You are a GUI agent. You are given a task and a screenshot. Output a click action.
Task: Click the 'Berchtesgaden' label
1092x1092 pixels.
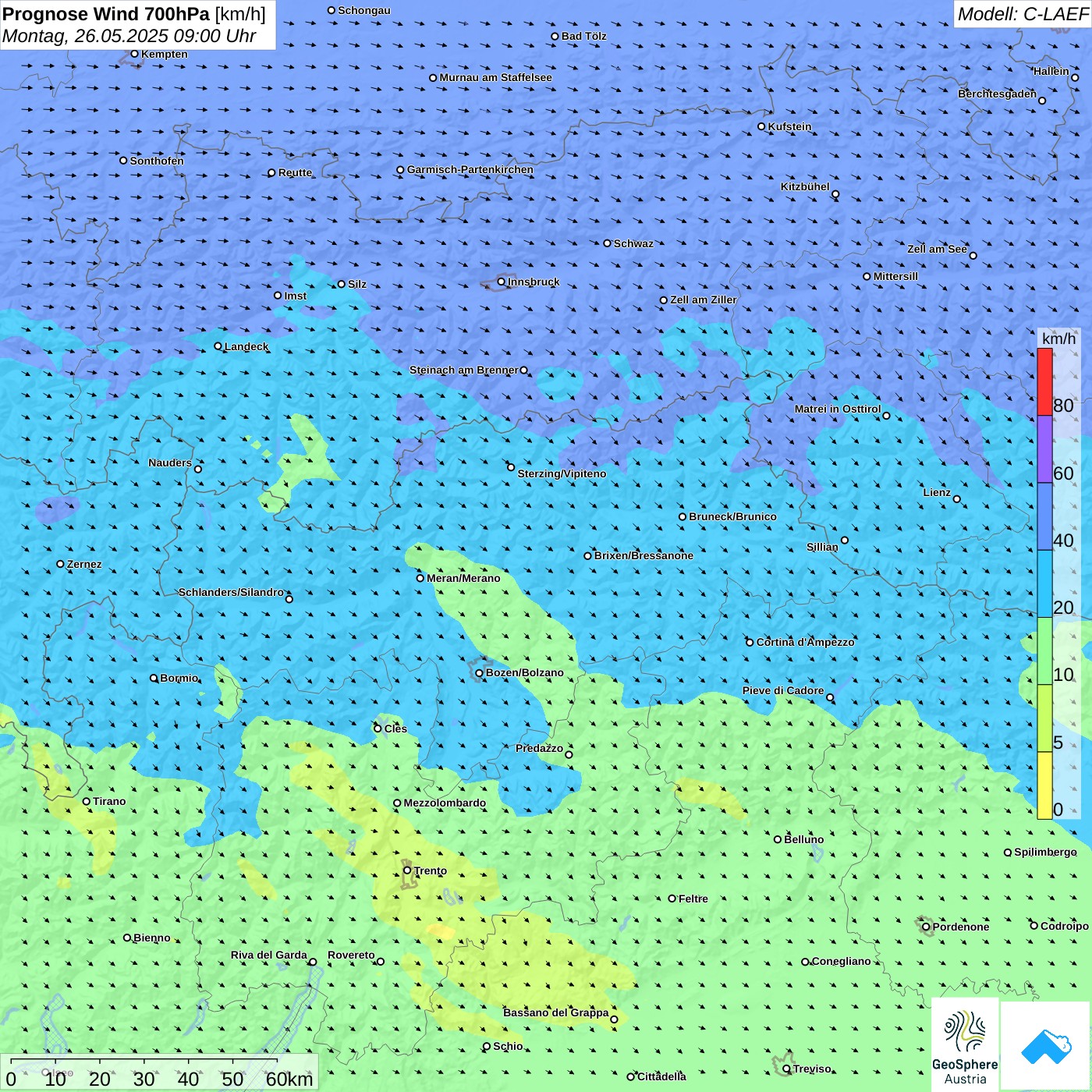tap(997, 94)
